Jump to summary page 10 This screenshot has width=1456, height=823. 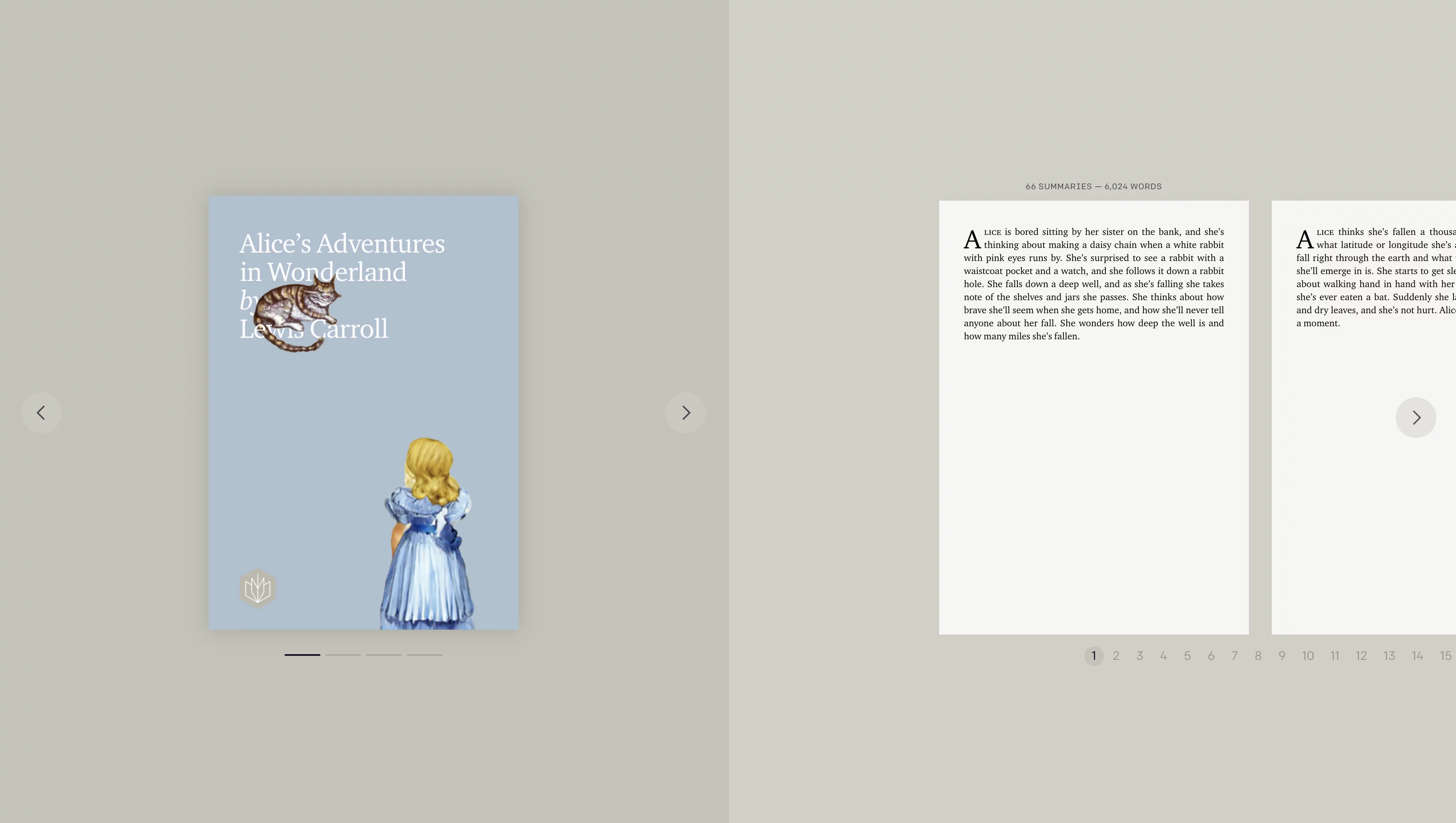1308,655
